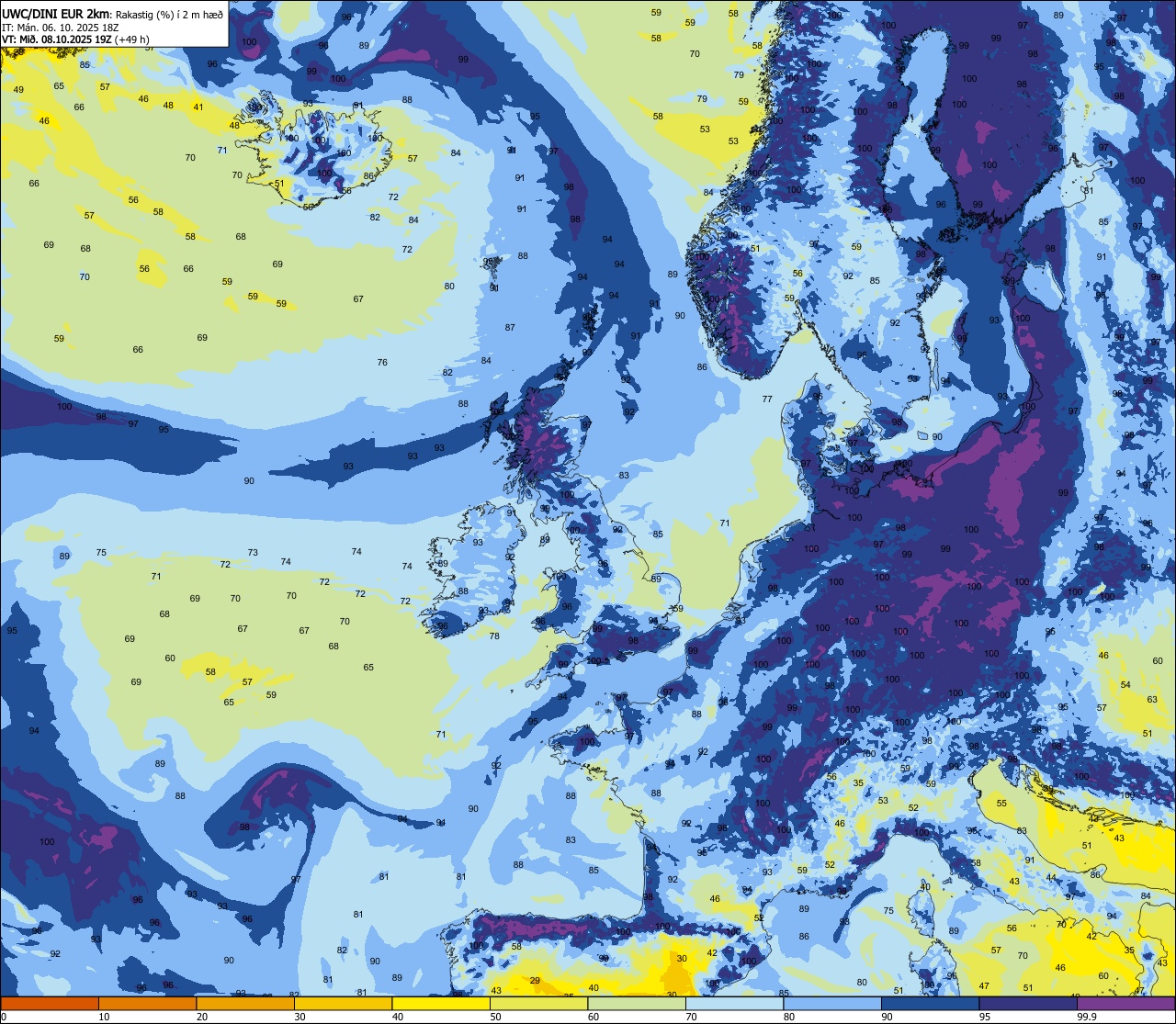Image resolution: width=1176 pixels, height=1024 pixels.
Task: Click the dark blue 90–95 legend segment
Action: pyautogui.click(x=930, y=1003)
